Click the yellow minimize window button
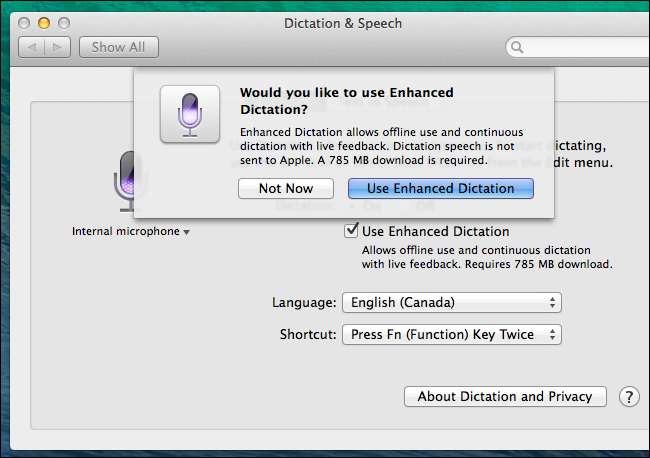 pos(44,23)
